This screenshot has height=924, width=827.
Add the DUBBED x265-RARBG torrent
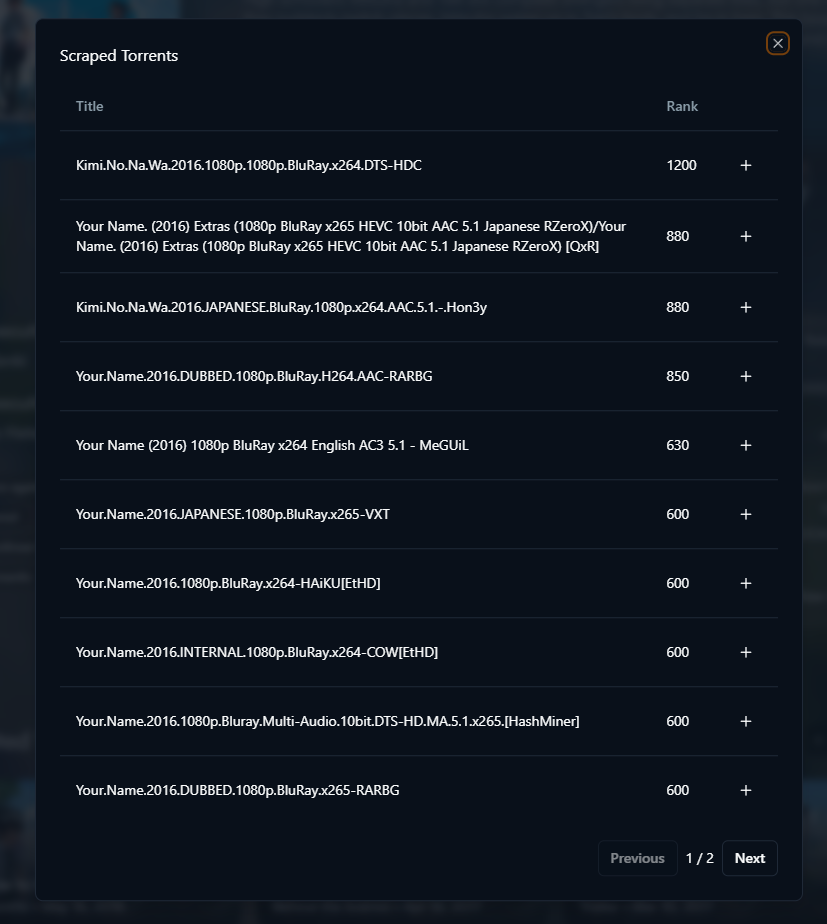coord(745,790)
